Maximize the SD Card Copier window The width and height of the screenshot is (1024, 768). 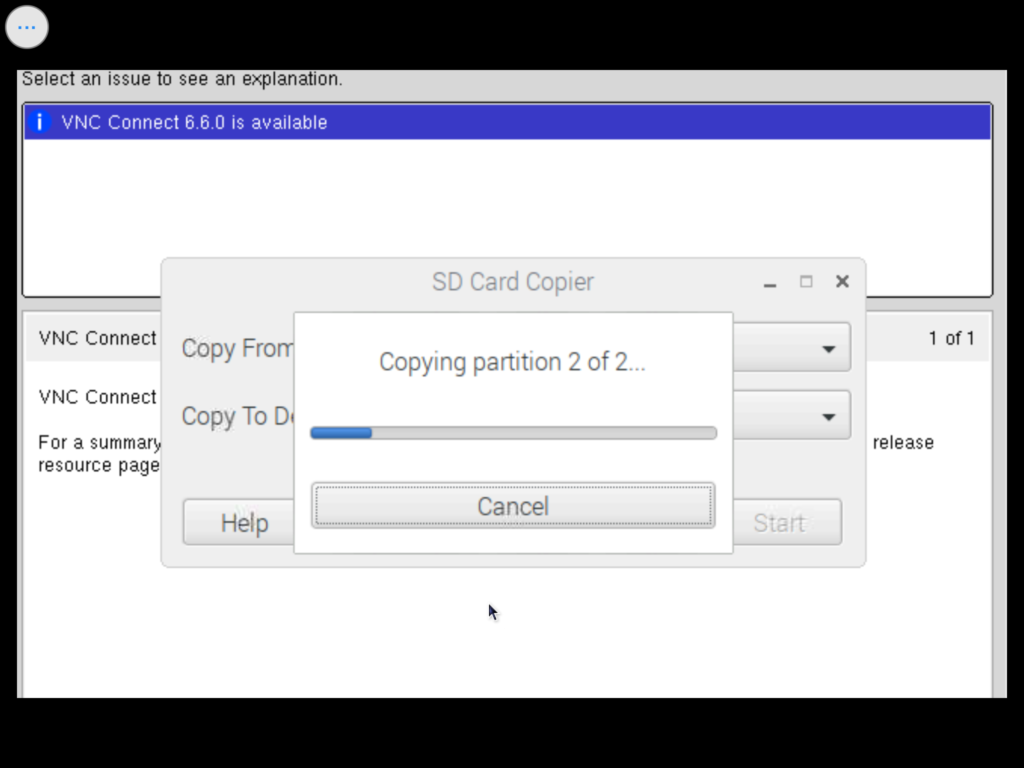806,282
